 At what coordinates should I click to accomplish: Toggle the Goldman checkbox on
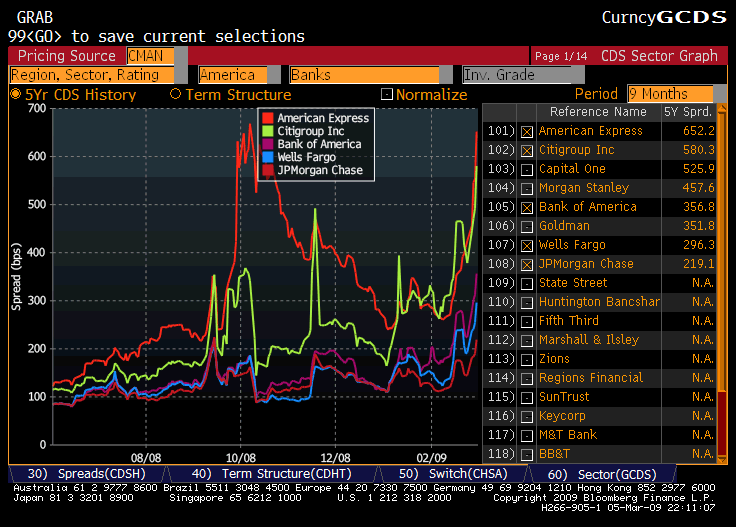(527, 226)
